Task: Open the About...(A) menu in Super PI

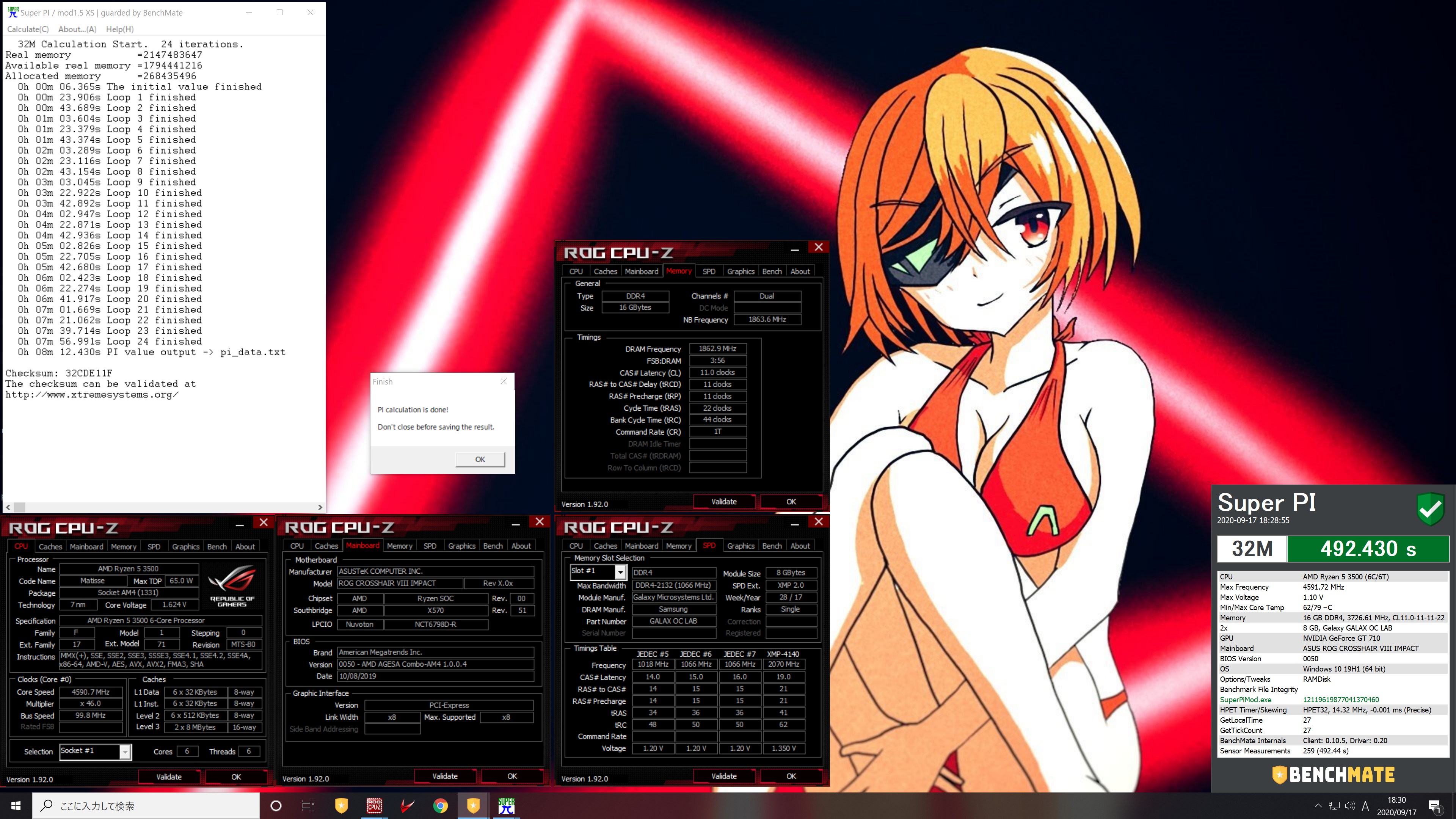Action: point(77,29)
